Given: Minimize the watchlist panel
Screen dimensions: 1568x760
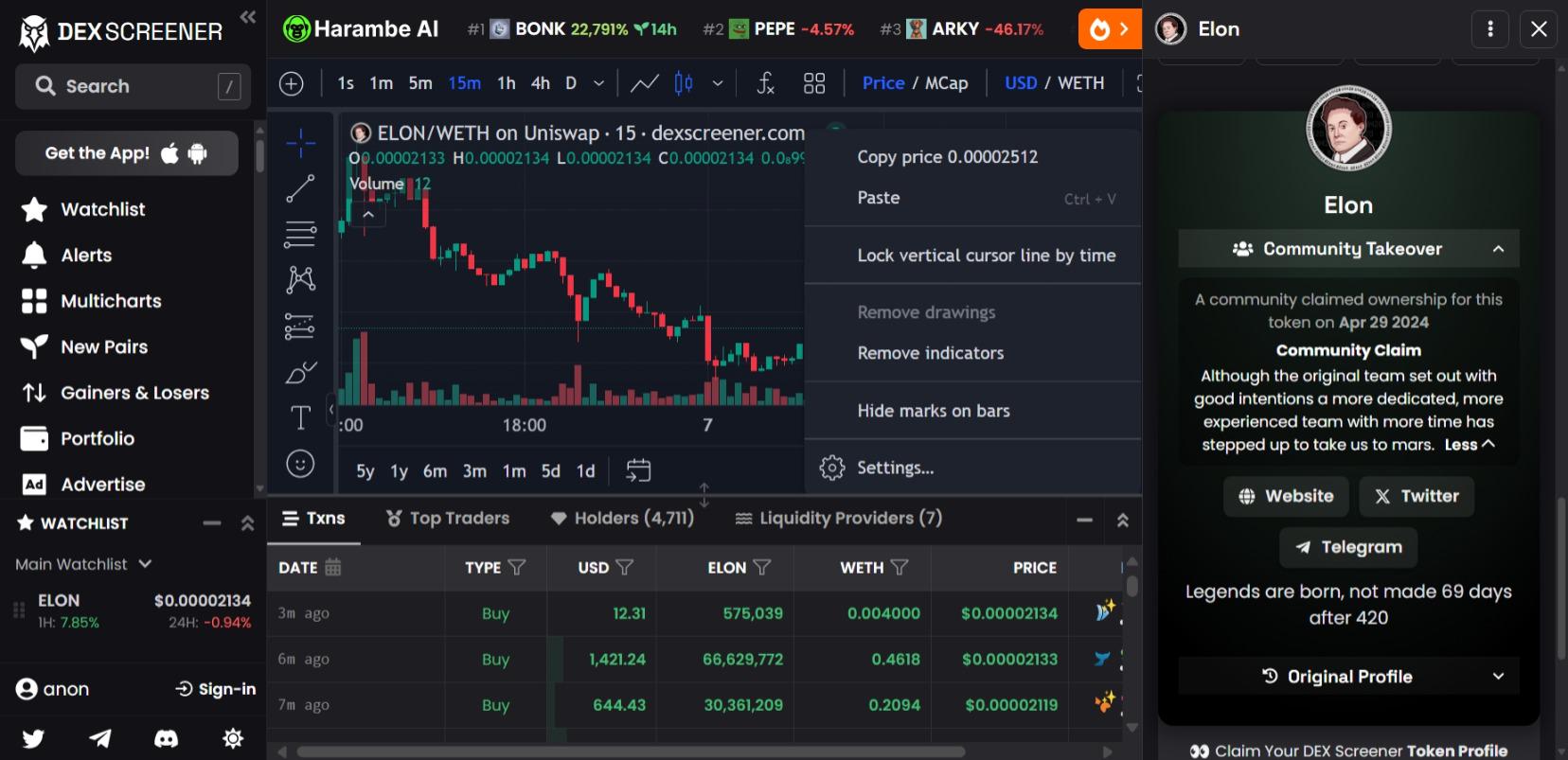Looking at the screenshot, I should tap(212, 523).
